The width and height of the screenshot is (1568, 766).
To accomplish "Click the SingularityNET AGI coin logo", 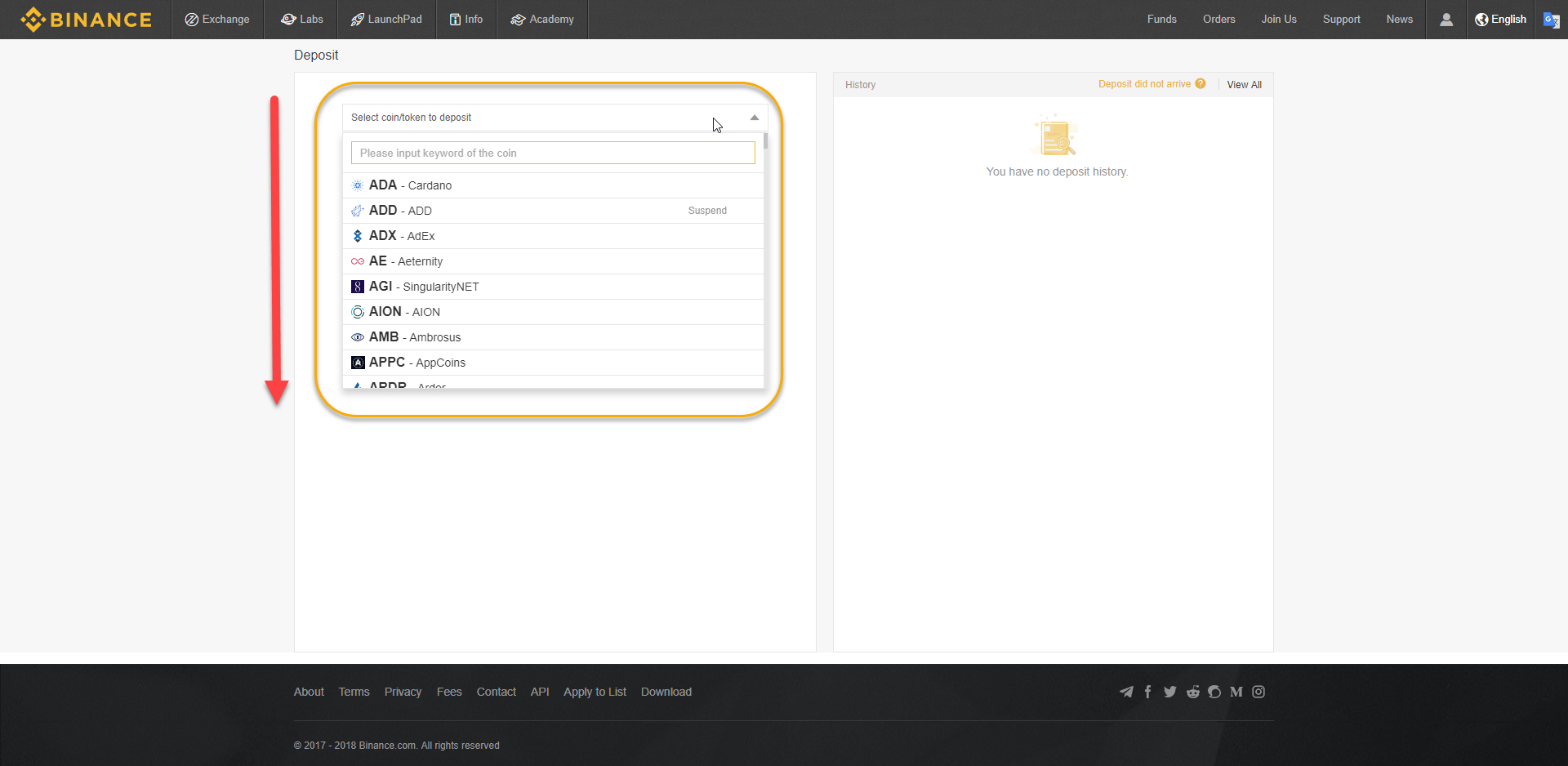I will (x=358, y=287).
